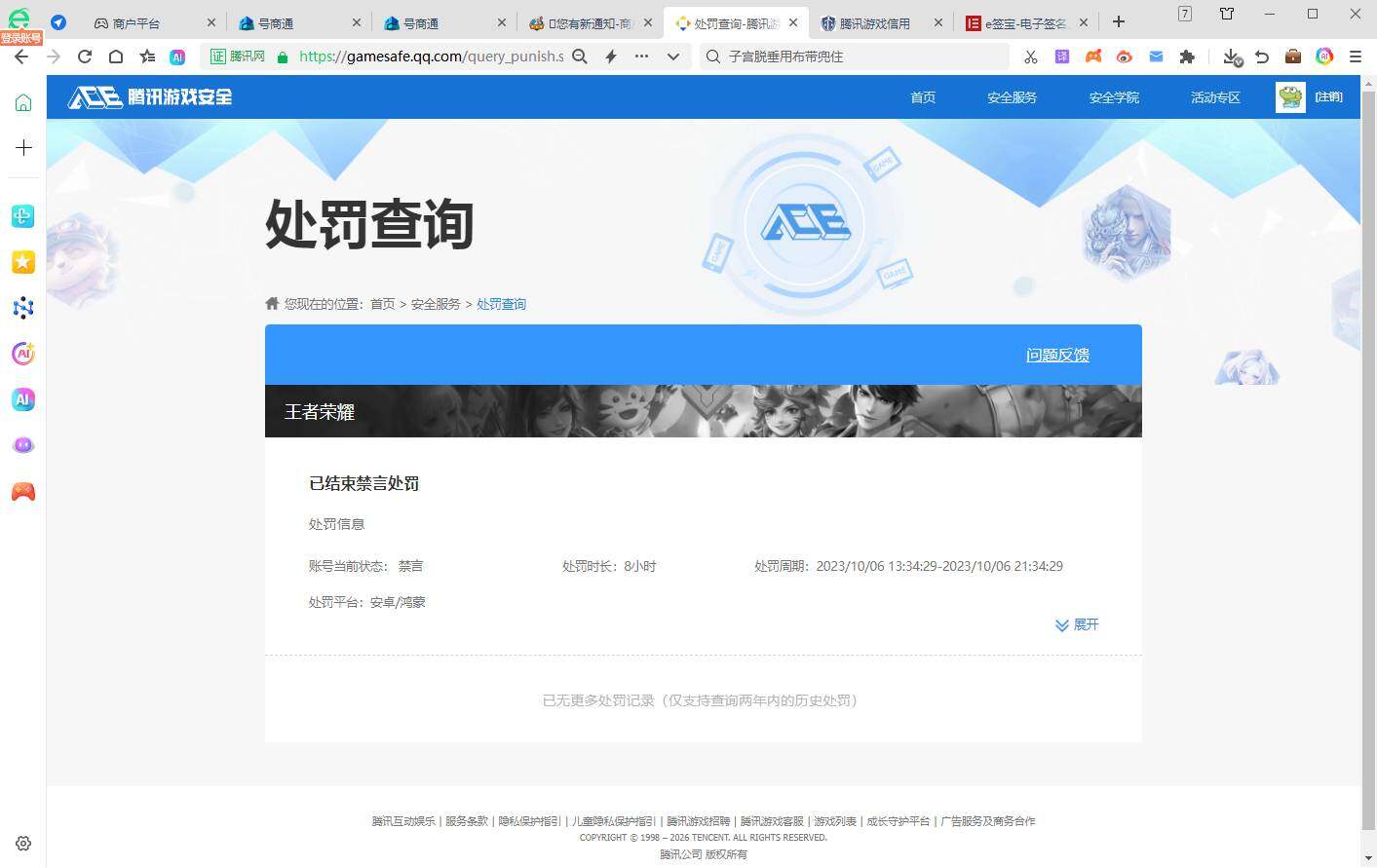Screen dimensions: 1377x868
Task: Open the settings gear at sidebar bottom
Action: tap(22, 843)
